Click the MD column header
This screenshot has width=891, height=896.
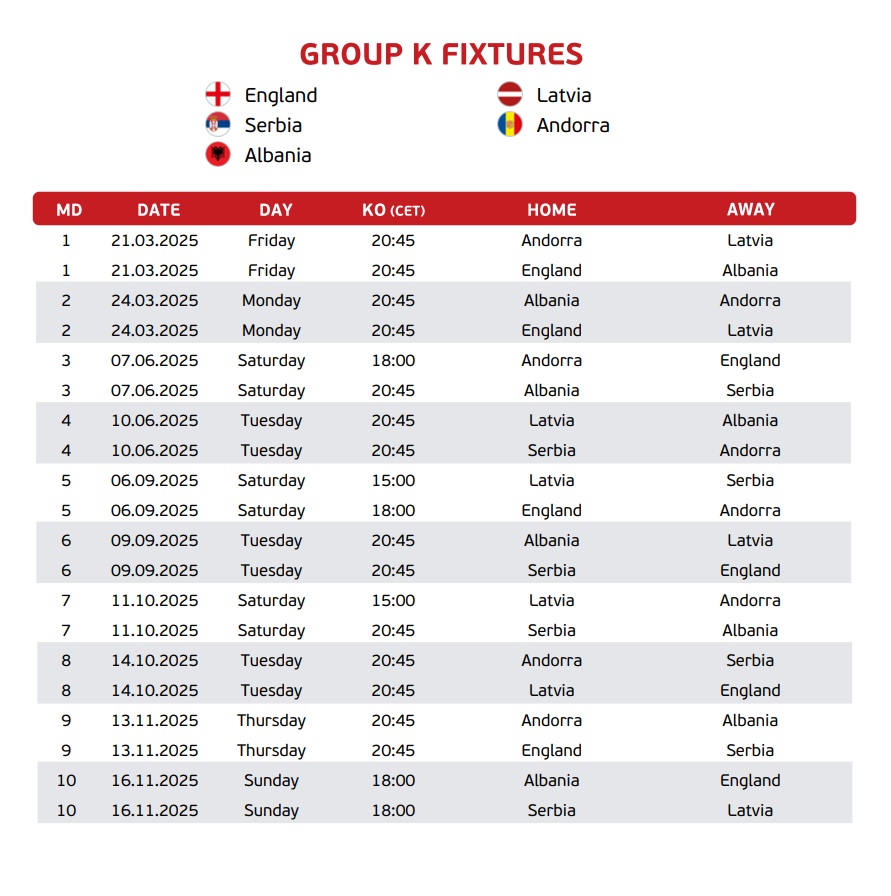pyautogui.click(x=69, y=210)
